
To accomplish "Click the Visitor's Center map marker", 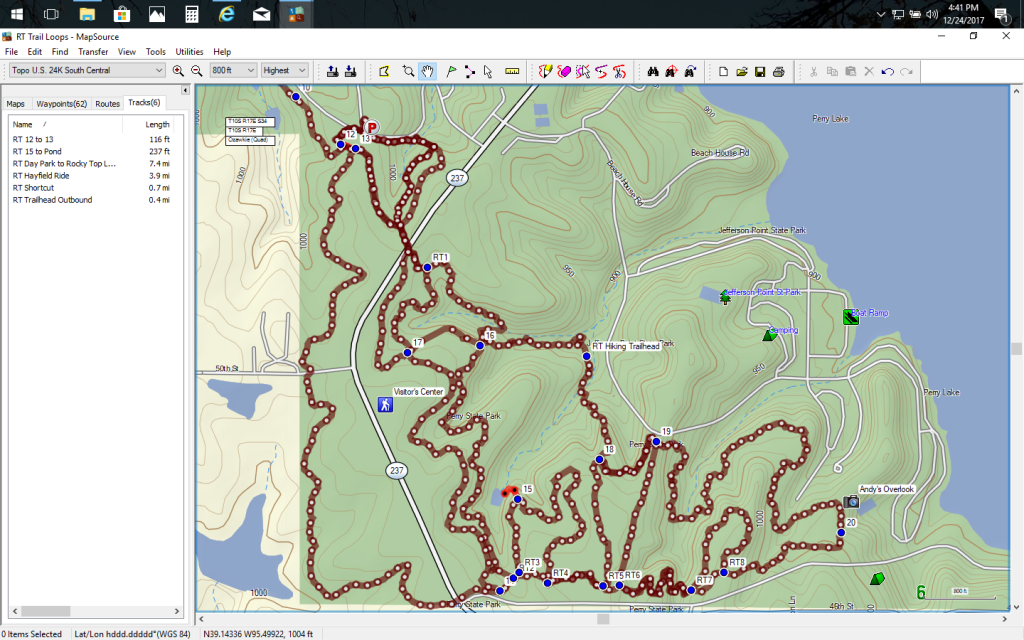I will pos(385,405).
